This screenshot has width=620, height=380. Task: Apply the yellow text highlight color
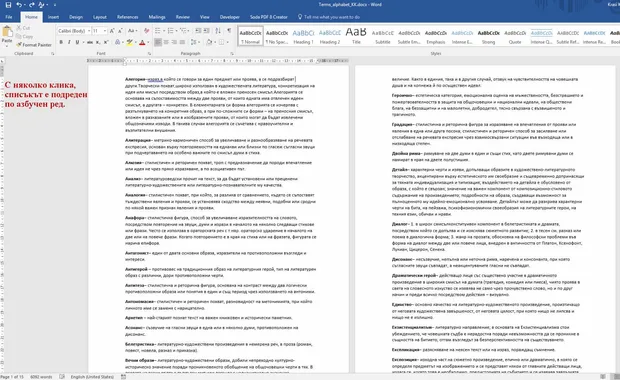(129, 42)
